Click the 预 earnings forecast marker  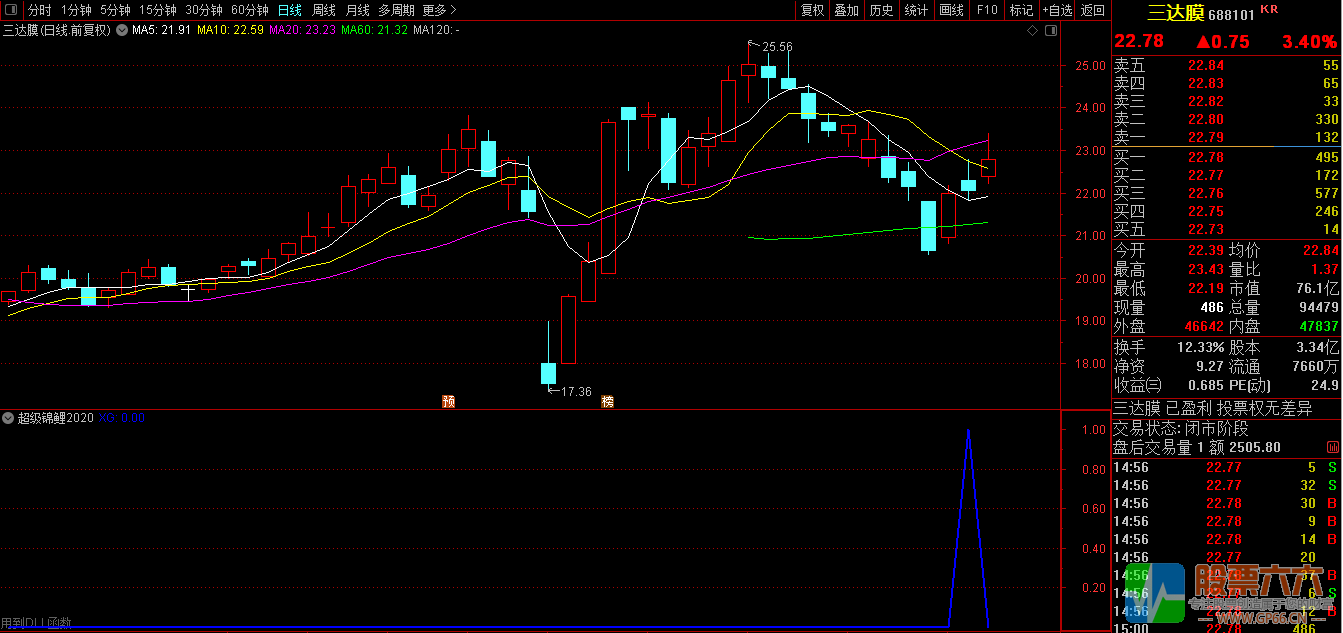[x=448, y=401]
